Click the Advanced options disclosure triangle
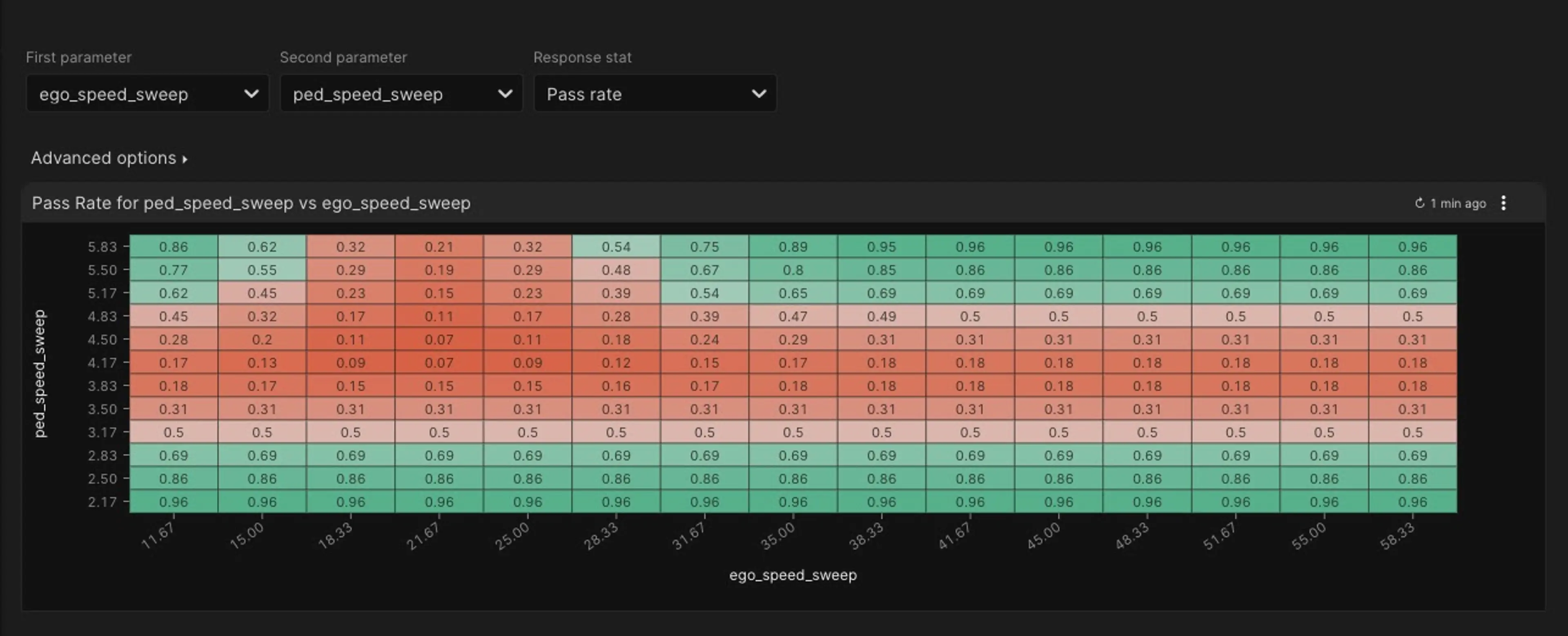The height and width of the screenshot is (636, 1568). click(185, 160)
